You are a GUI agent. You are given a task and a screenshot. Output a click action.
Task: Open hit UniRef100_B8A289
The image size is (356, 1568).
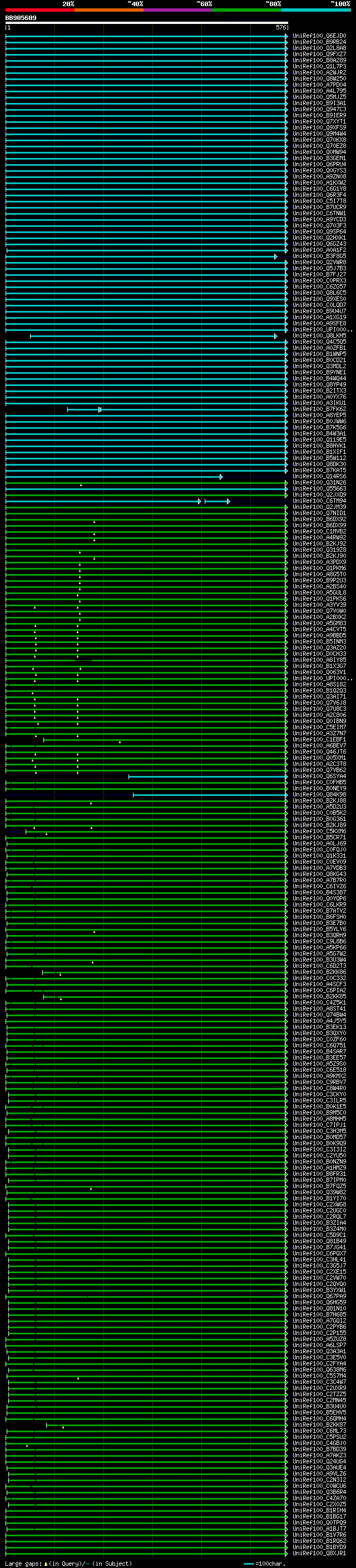pyautogui.click(x=319, y=60)
